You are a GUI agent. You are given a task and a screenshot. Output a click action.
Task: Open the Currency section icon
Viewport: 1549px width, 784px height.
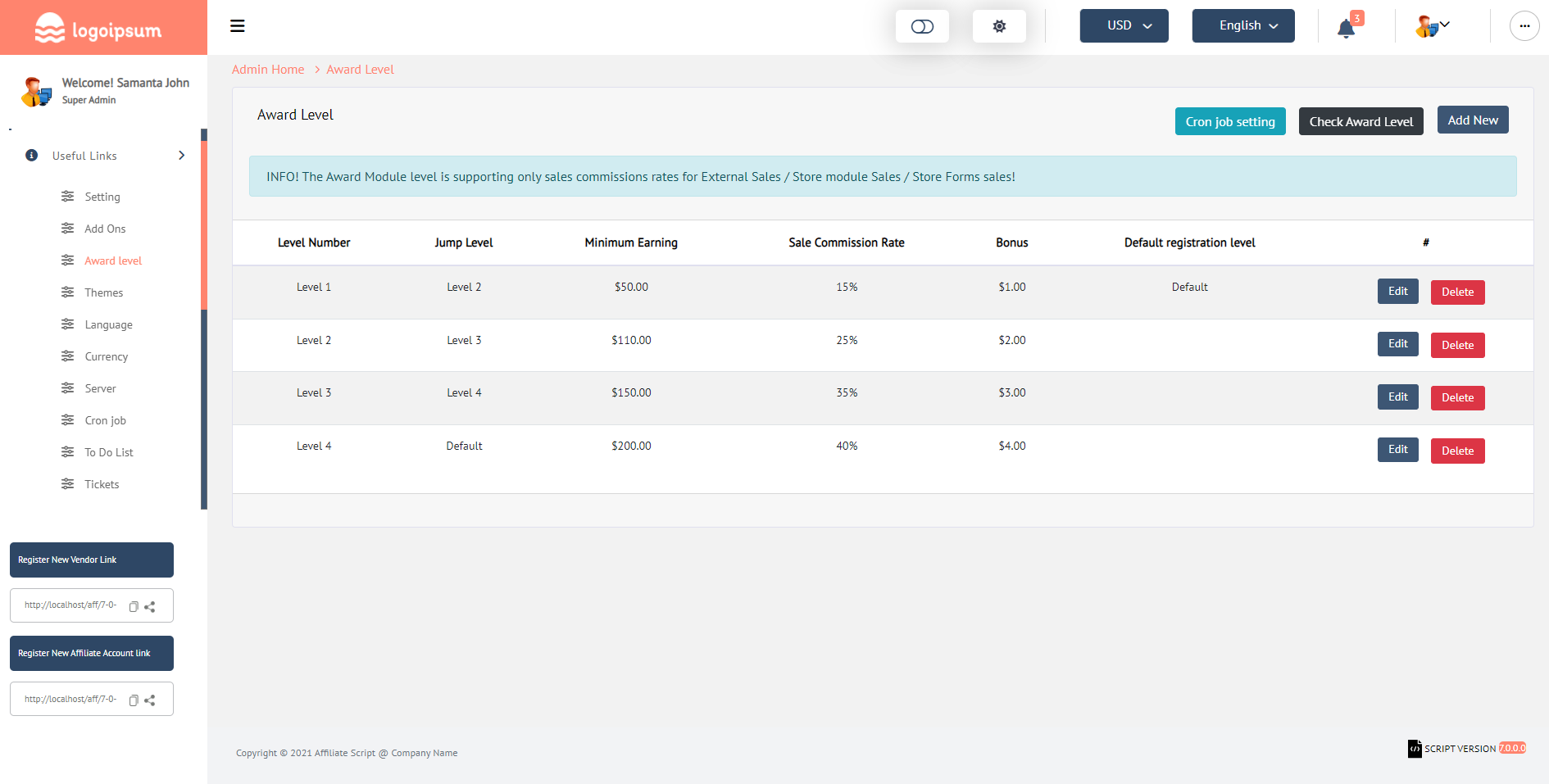(67, 356)
